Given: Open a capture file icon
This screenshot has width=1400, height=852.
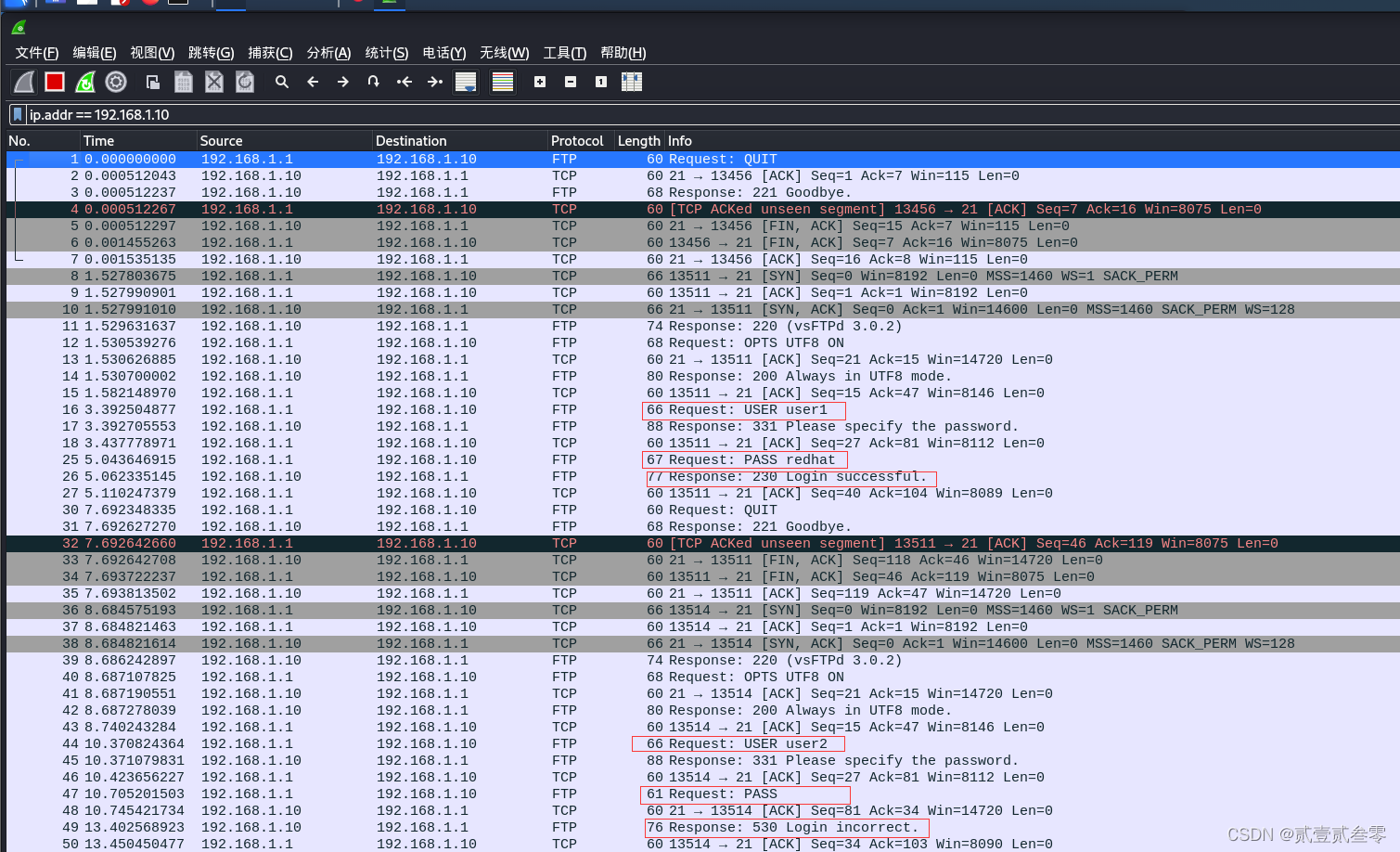Looking at the screenshot, I should pyautogui.click(x=153, y=82).
